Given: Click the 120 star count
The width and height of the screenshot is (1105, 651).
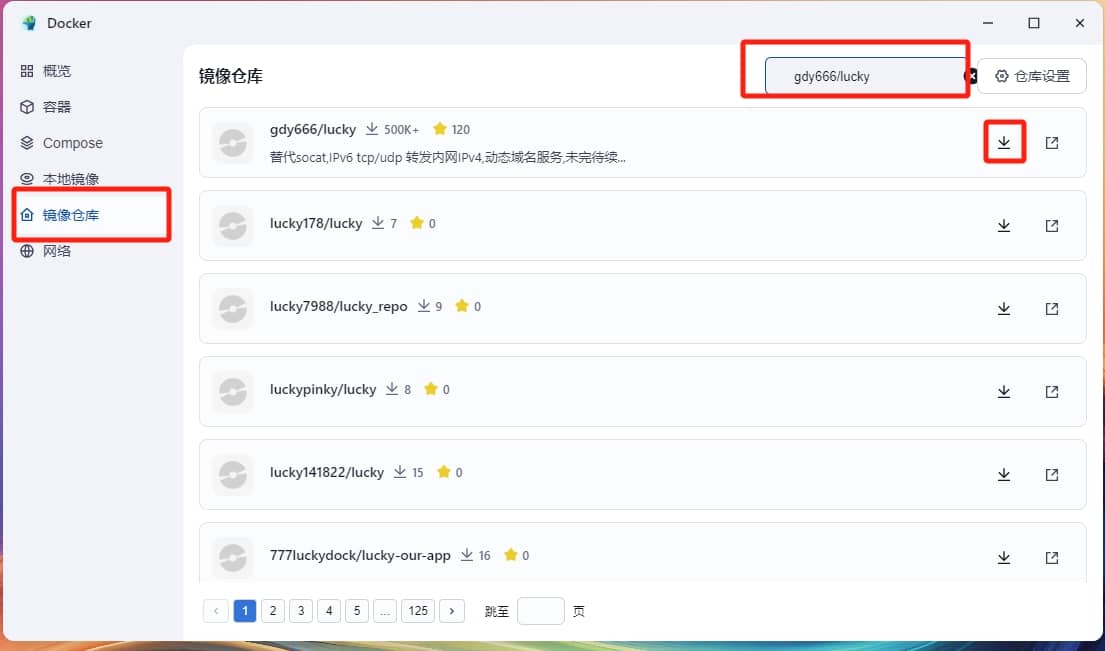Looking at the screenshot, I should coord(461,130).
